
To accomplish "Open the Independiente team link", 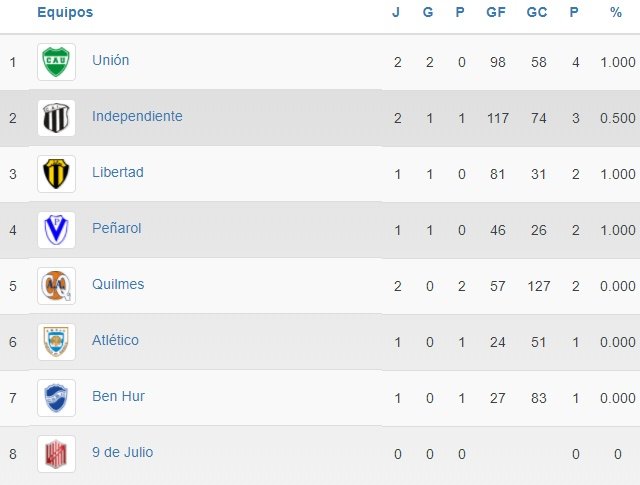I will point(137,116).
